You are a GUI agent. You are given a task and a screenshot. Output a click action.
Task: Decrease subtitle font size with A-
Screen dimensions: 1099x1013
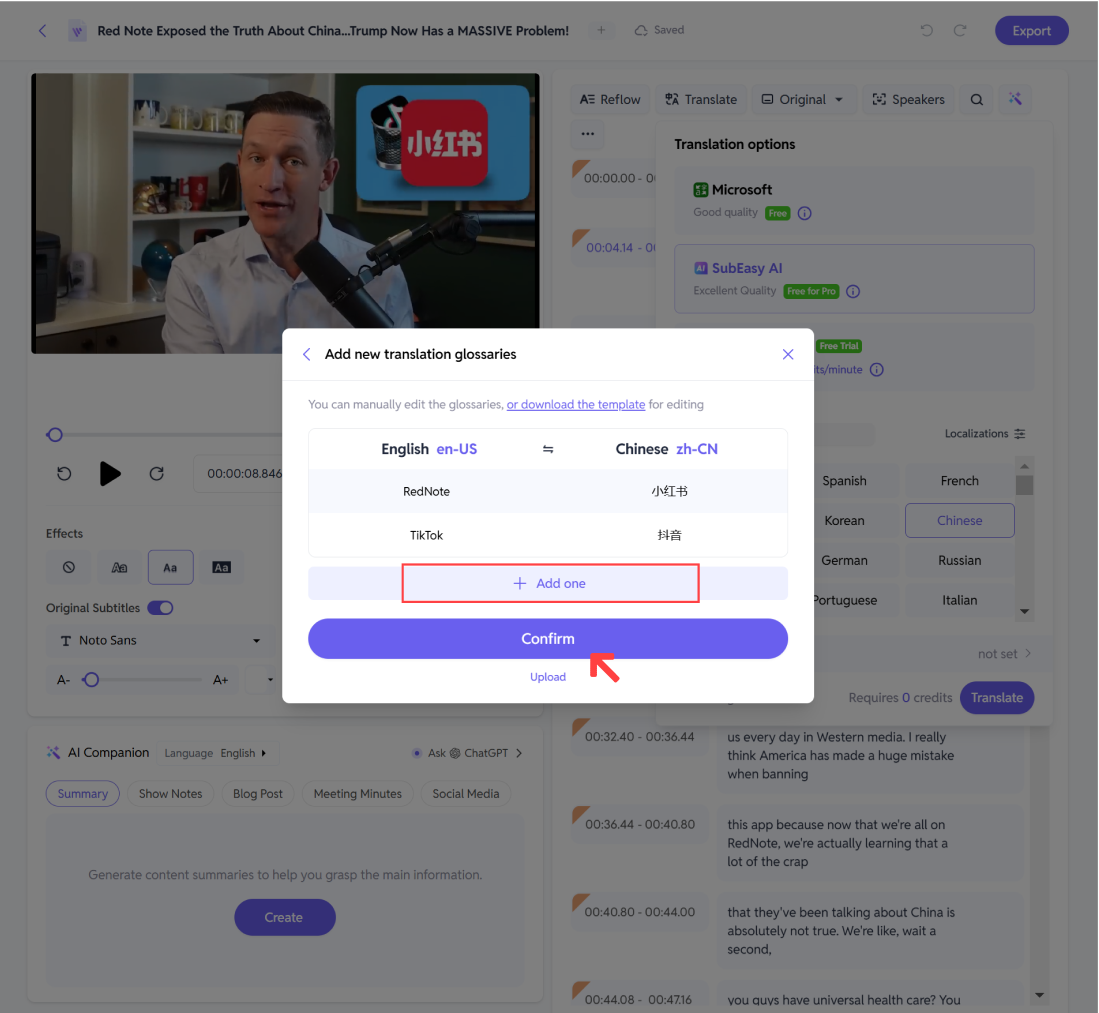point(63,680)
